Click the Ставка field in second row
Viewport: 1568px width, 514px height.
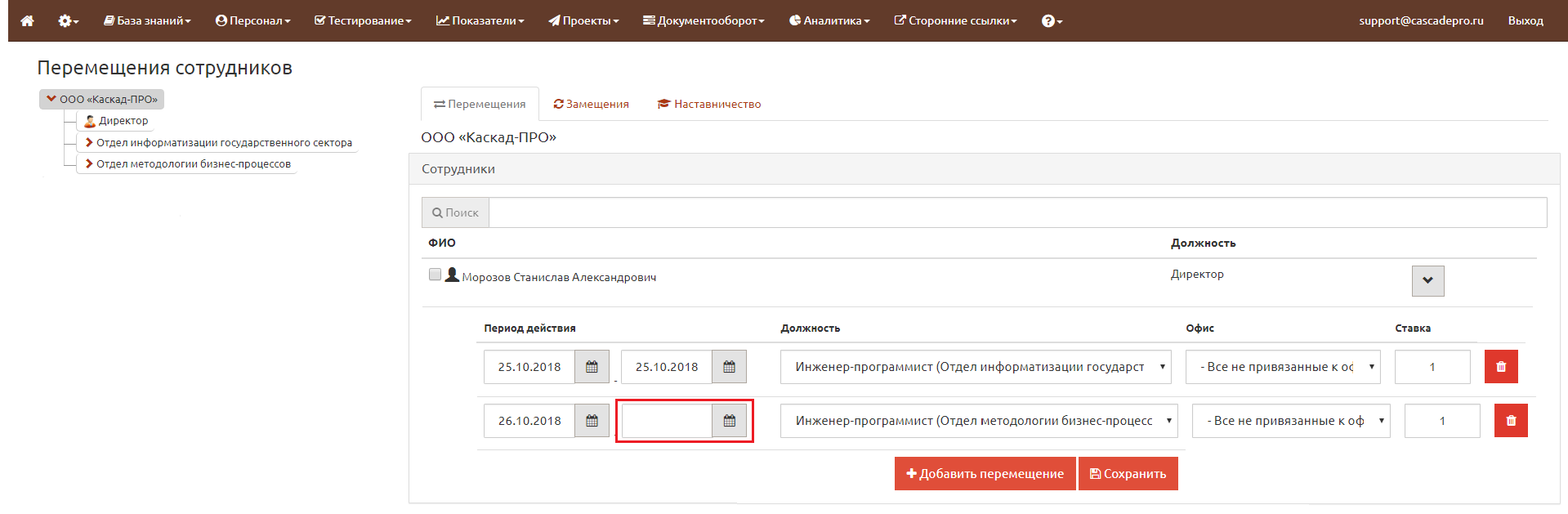pyautogui.click(x=1442, y=421)
